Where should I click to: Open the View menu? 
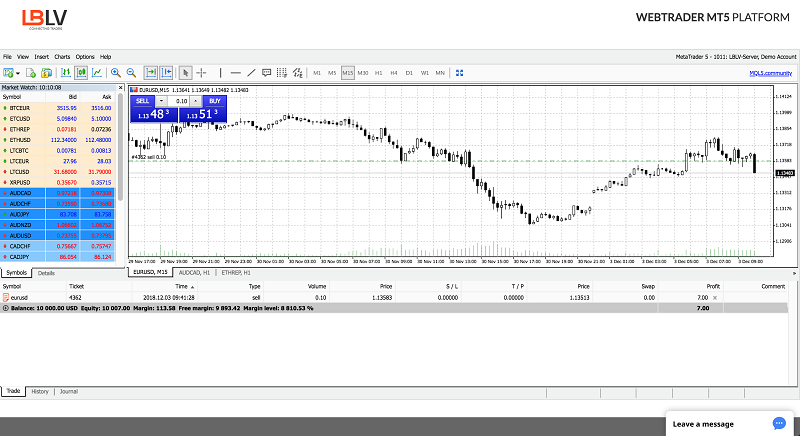tap(23, 57)
